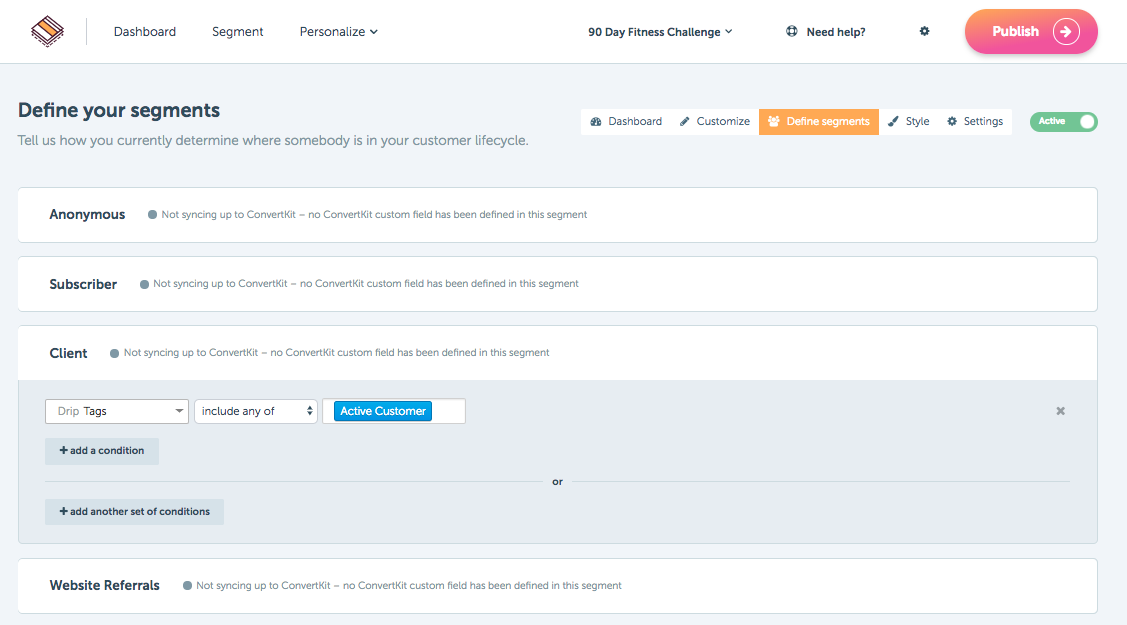This screenshot has height=625, width=1127.
Task: Switch to the Dashboard tab with gauge icon
Action: (x=626, y=121)
